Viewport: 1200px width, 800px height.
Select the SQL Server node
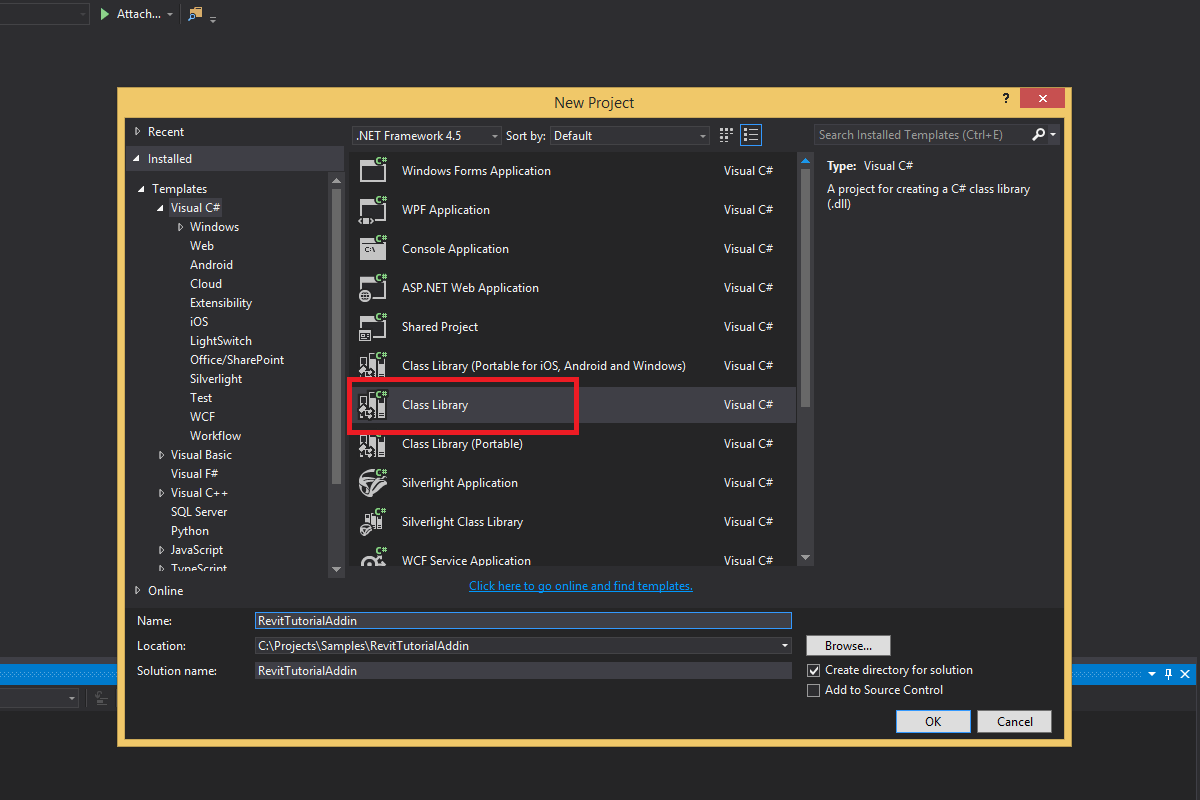tap(199, 512)
